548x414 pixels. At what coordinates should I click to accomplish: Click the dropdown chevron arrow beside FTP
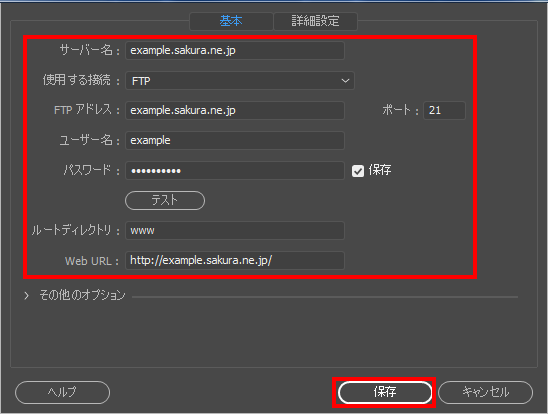(x=345, y=81)
